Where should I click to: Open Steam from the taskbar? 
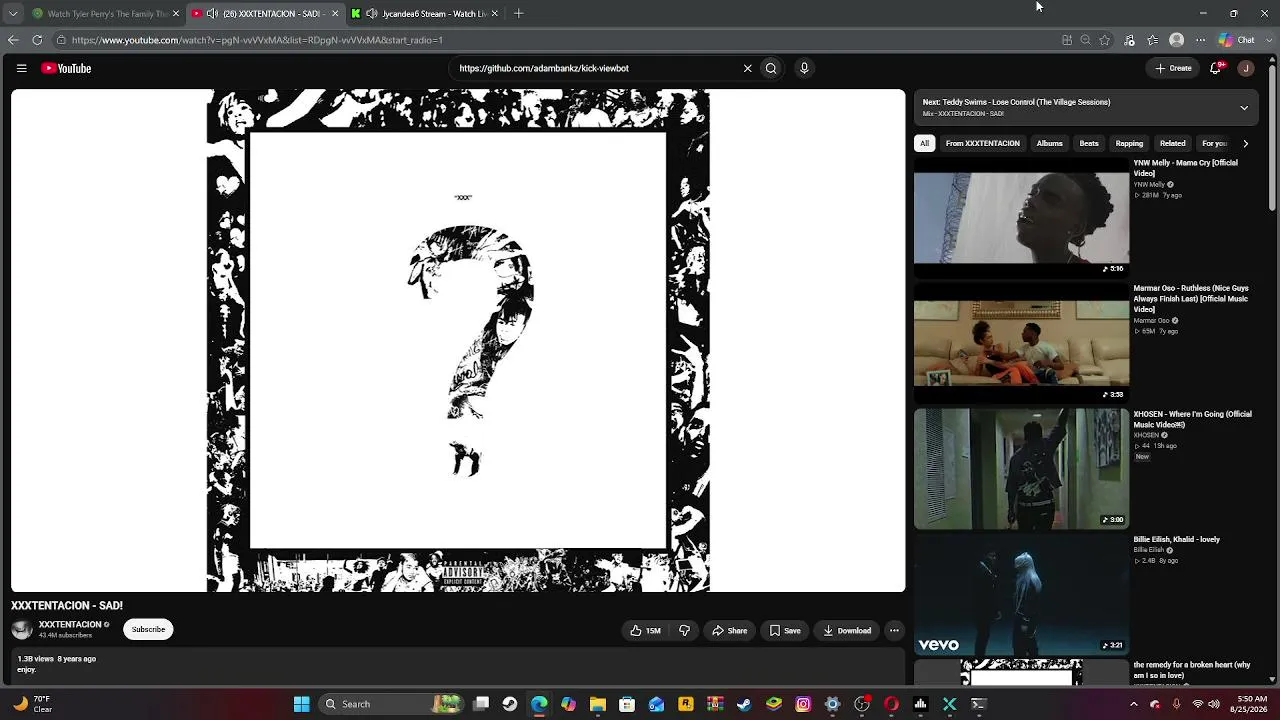coord(744,704)
